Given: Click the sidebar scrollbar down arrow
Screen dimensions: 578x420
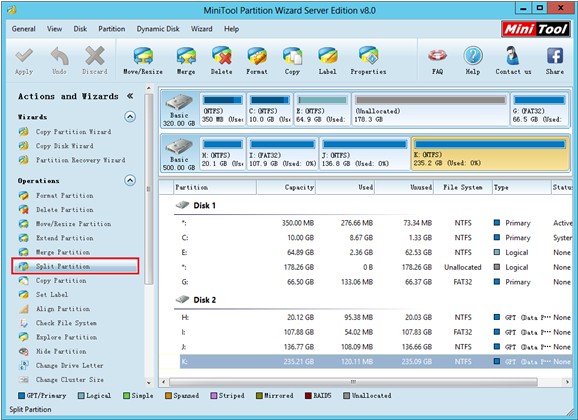Looking at the screenshot, I should coord(149,382).
